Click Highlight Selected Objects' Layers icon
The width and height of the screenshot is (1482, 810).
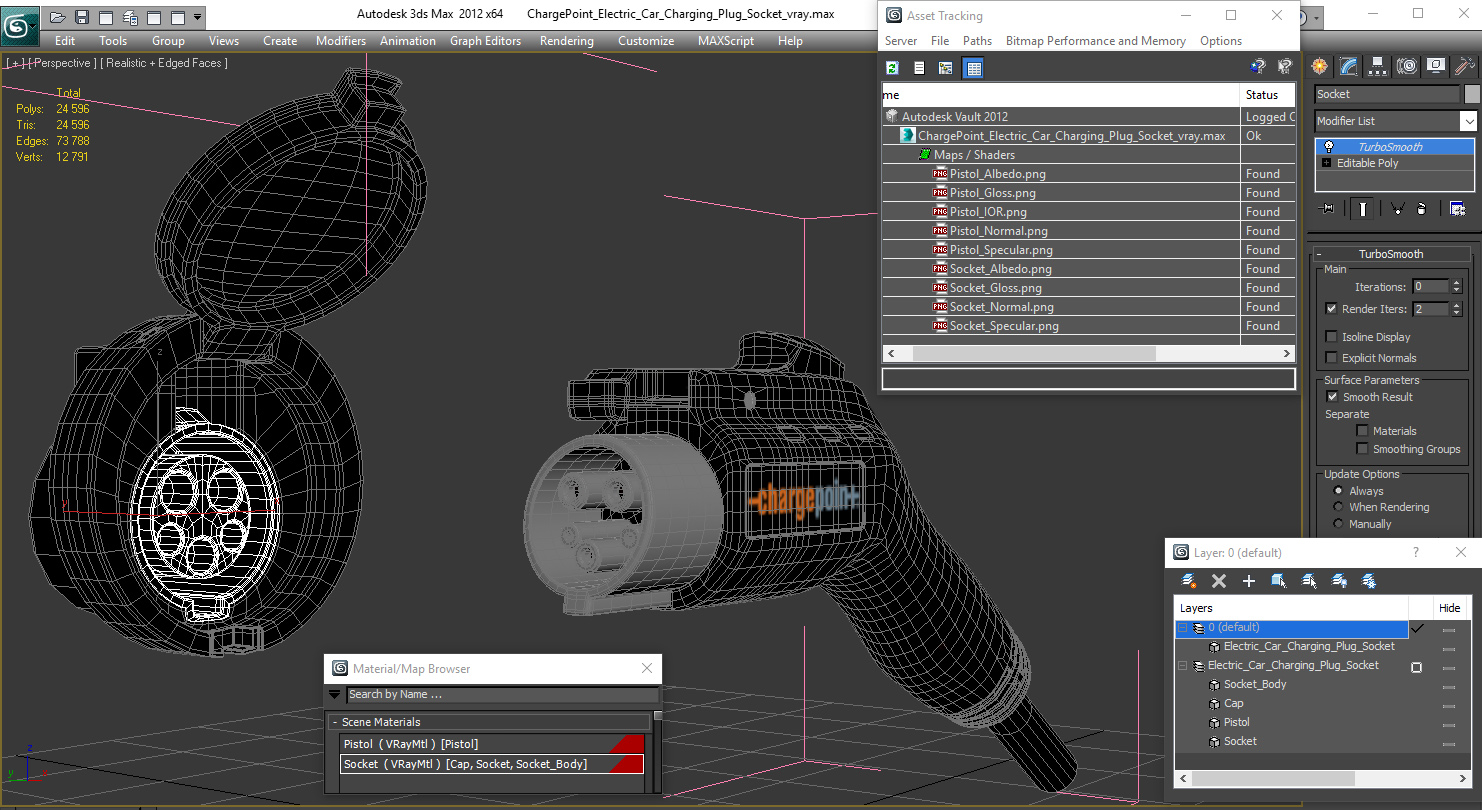click(x=1309, y=581)
